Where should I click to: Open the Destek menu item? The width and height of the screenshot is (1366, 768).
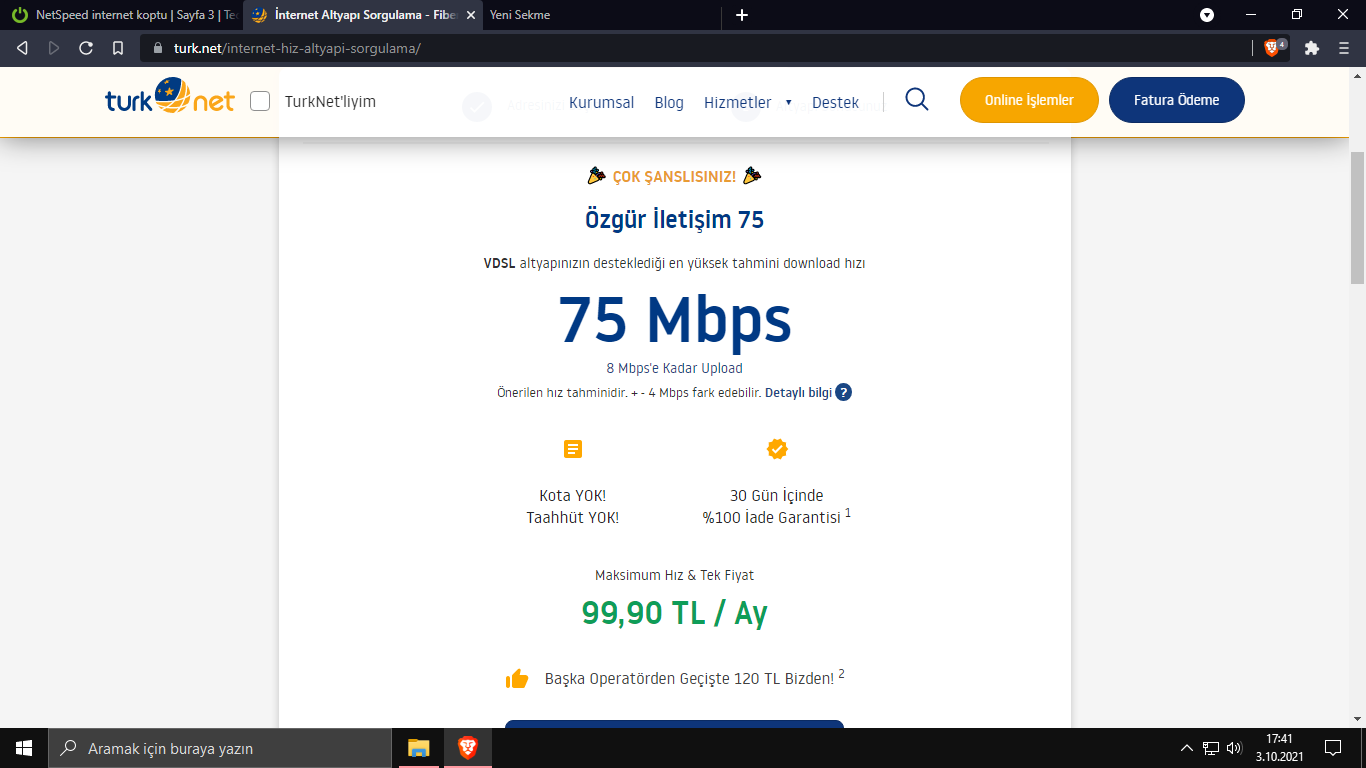835,103
